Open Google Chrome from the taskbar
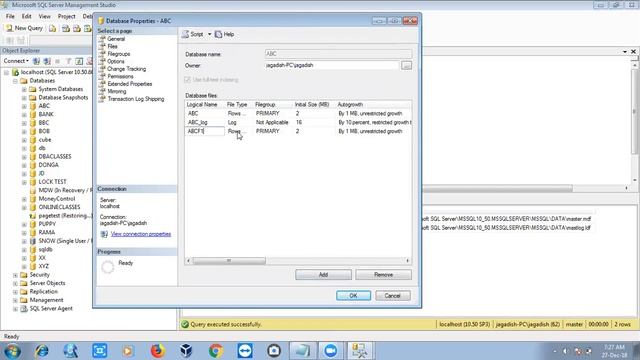The width and height of the screenshot is (640, 360). click(x=216, y=351)
